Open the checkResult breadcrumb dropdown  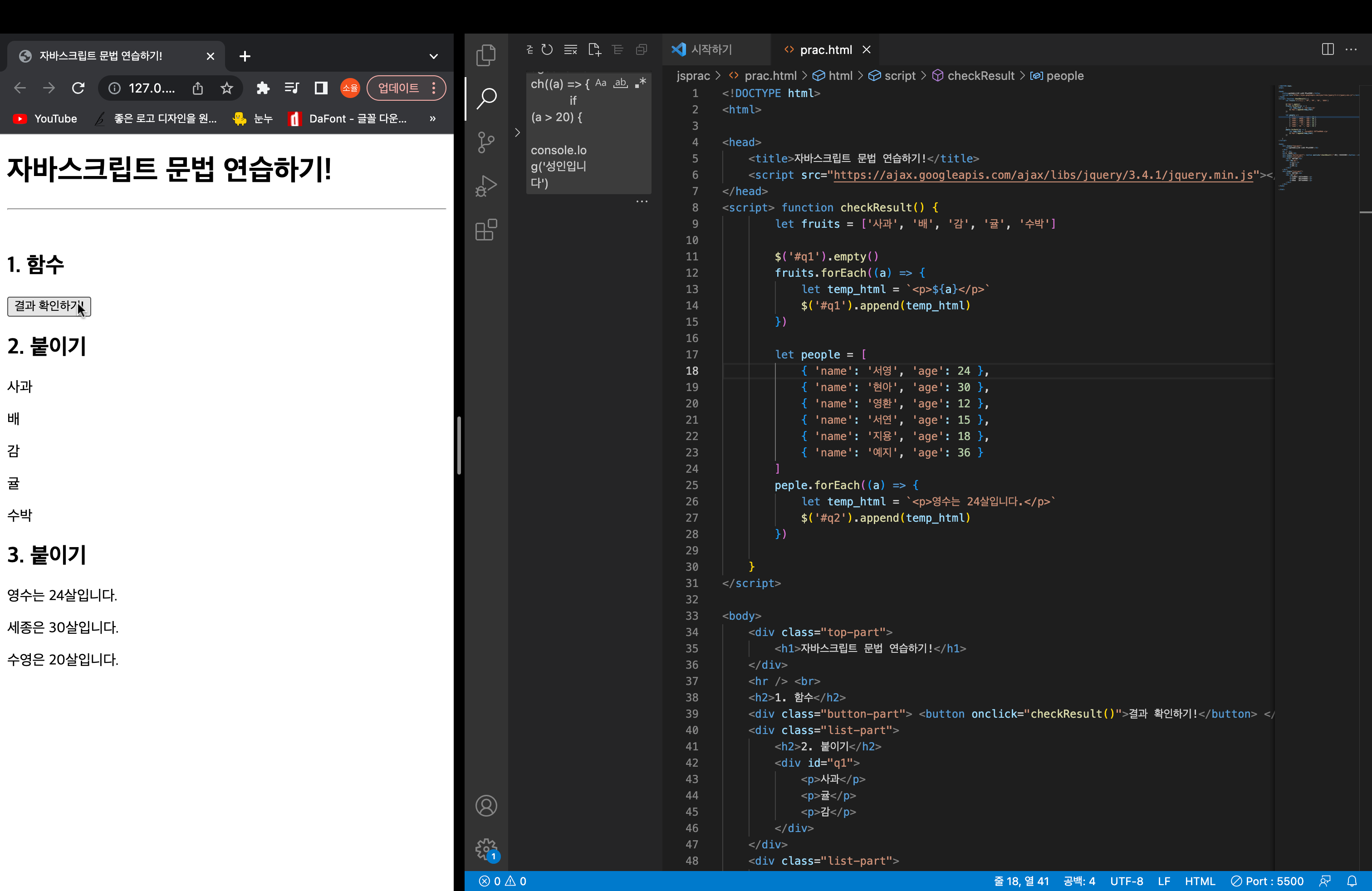(x=973, y=75)
